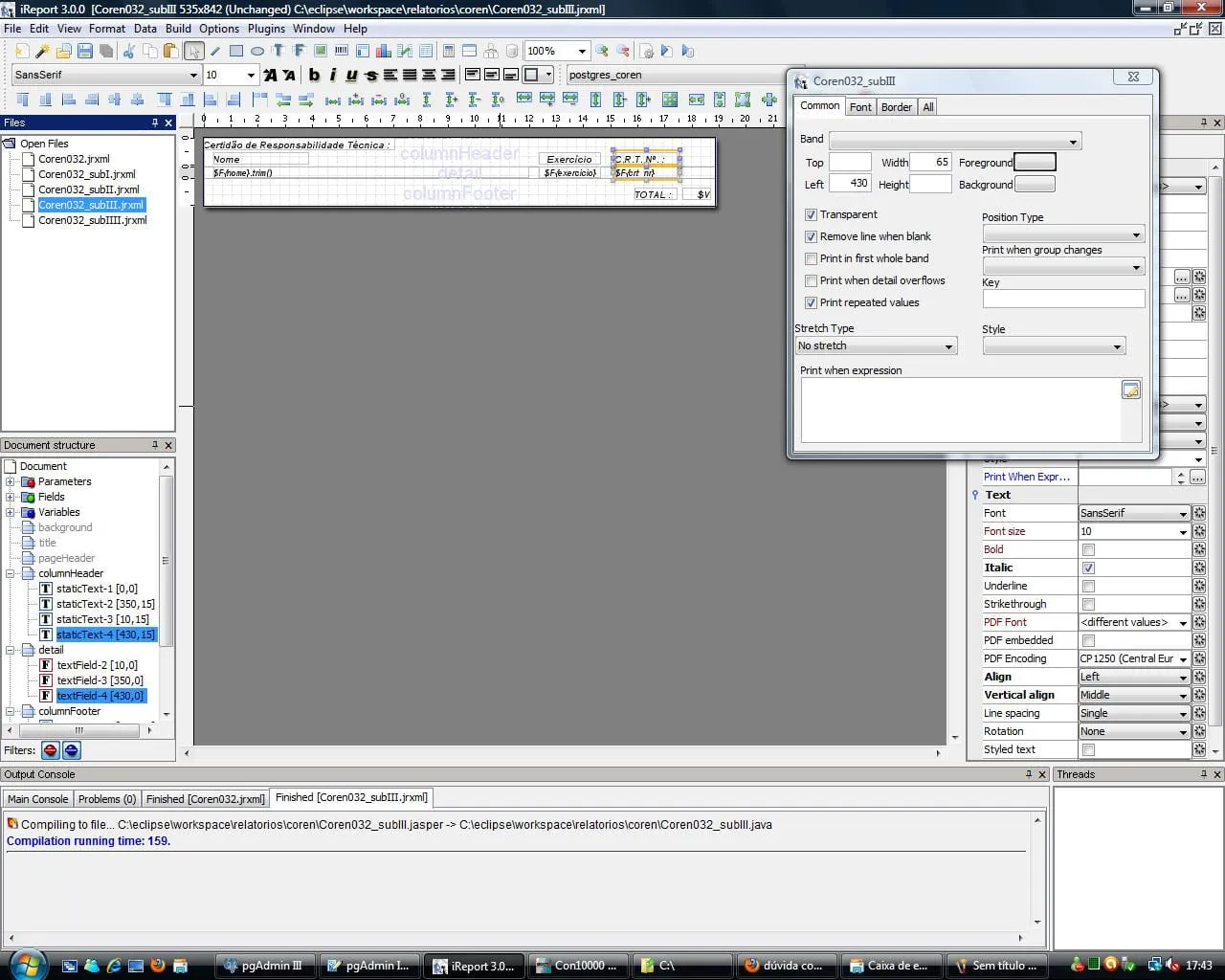Image resolution: width=1225 pixels, height=980 pixels.
Task: Select the Rectangle drawing tool
Action: pos(236,51)
